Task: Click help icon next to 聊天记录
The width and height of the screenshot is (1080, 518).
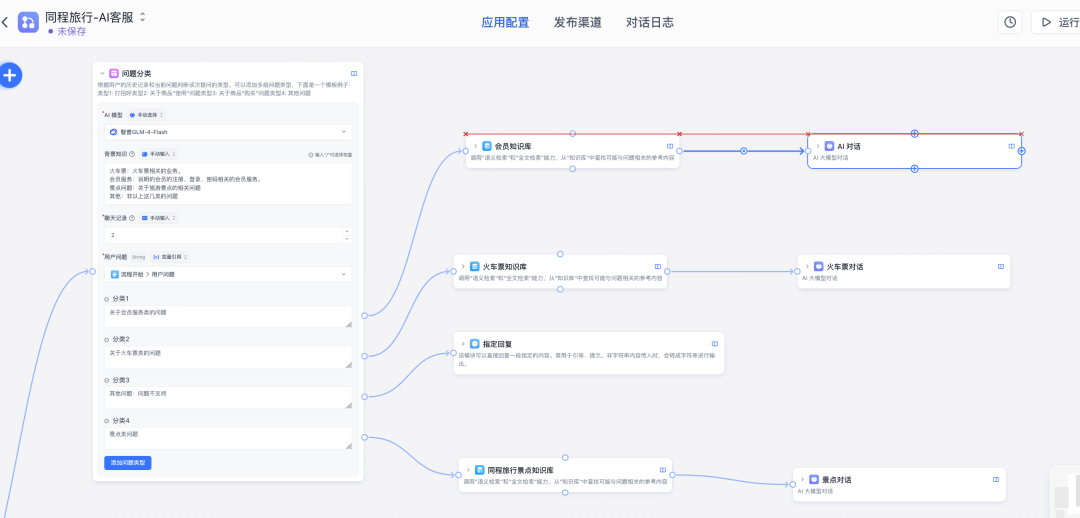Action: tap(132, 218)
